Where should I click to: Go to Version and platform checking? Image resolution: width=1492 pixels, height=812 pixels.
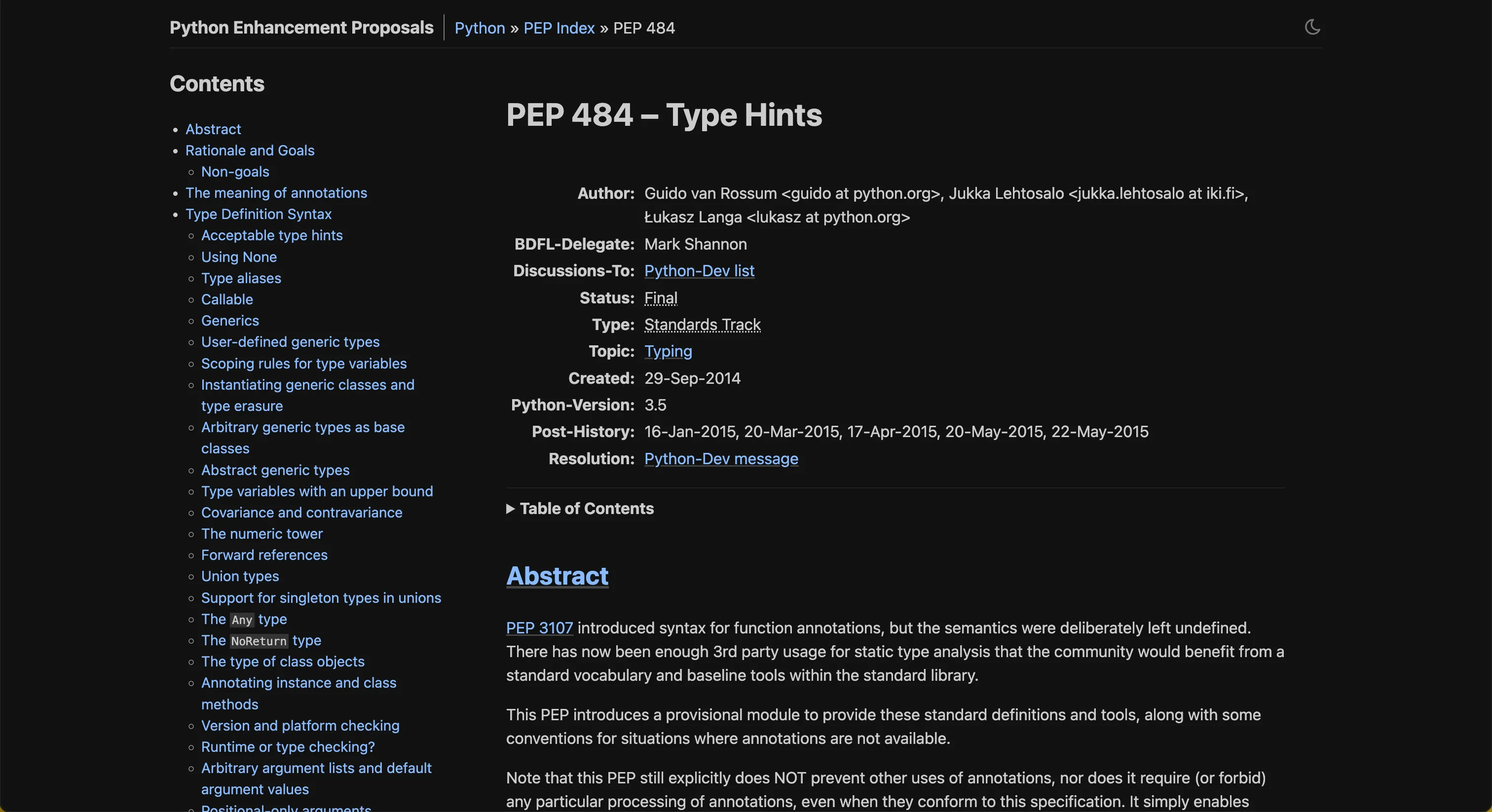coord(300,726)
